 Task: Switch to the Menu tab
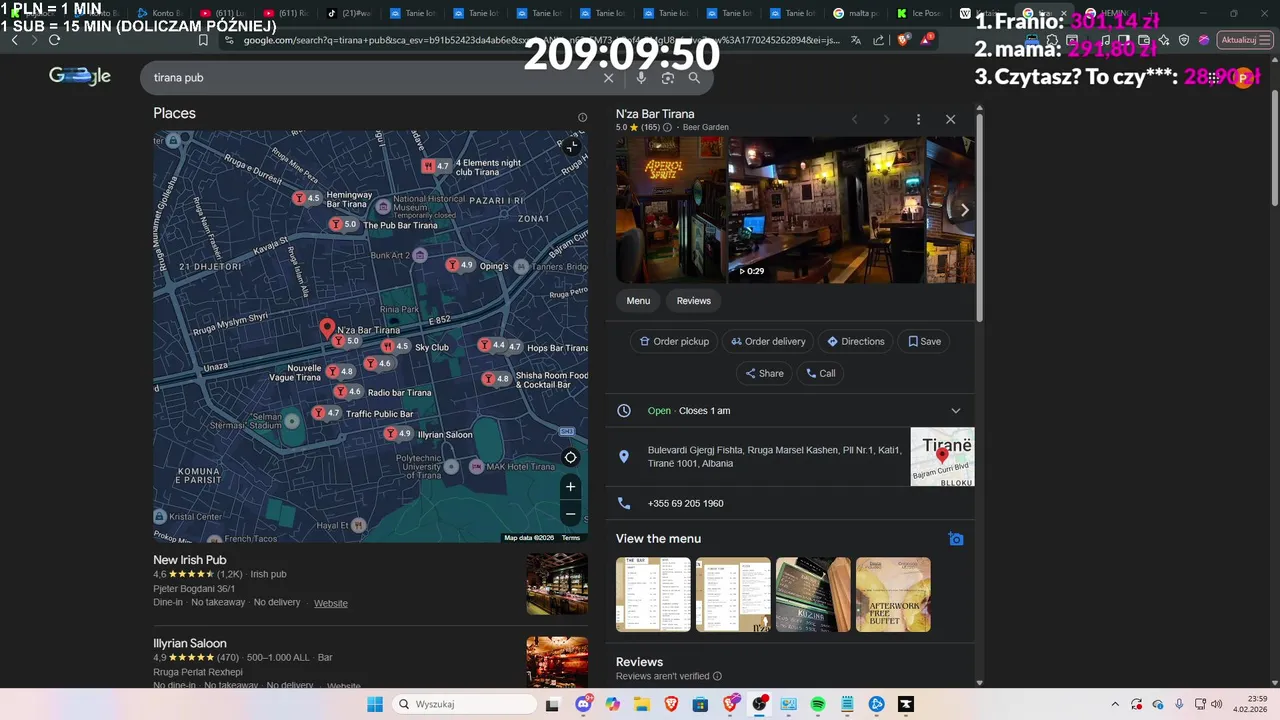tap(638, 301)
